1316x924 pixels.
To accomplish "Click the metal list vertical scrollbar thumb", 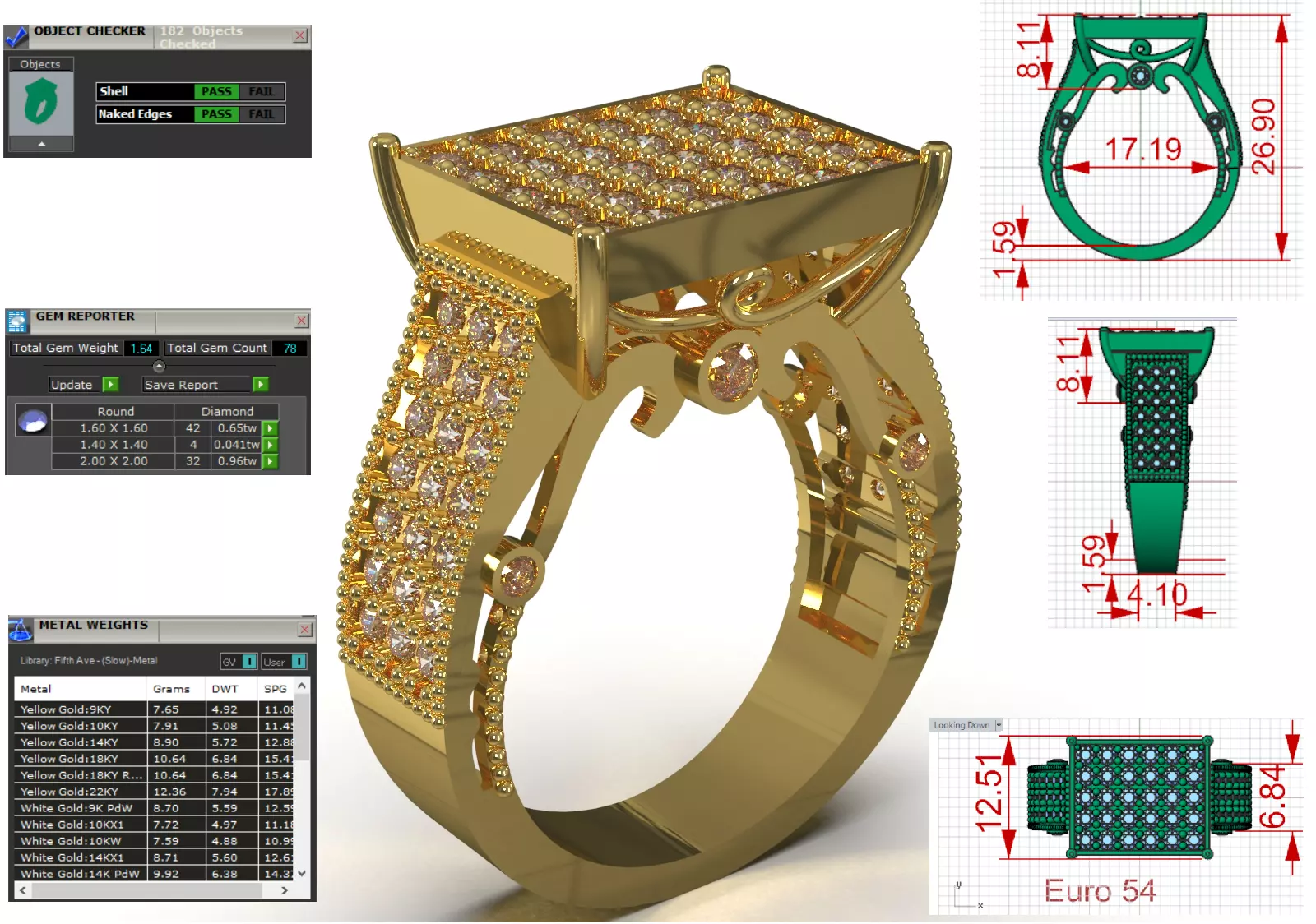I will tap(302, 727).
